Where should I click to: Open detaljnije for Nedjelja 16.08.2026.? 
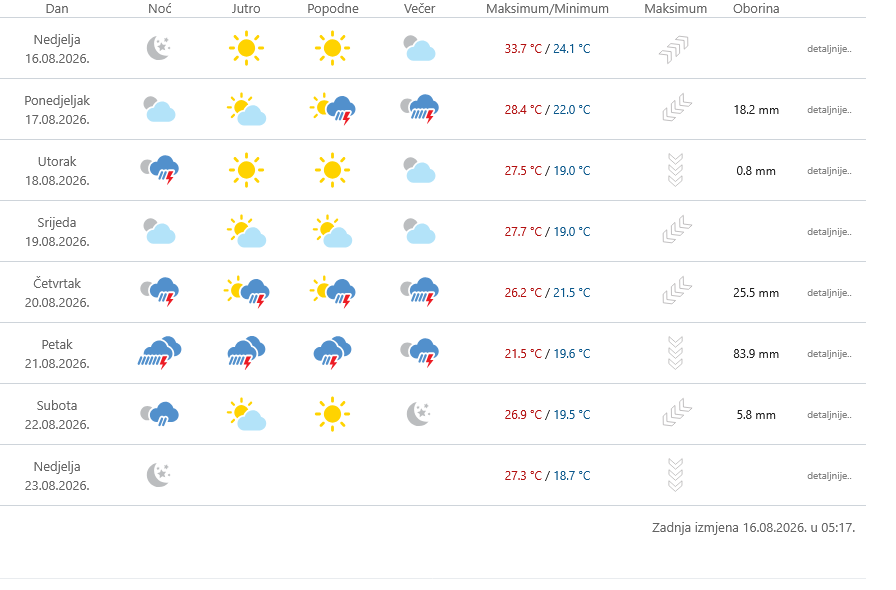pos(829,49)
